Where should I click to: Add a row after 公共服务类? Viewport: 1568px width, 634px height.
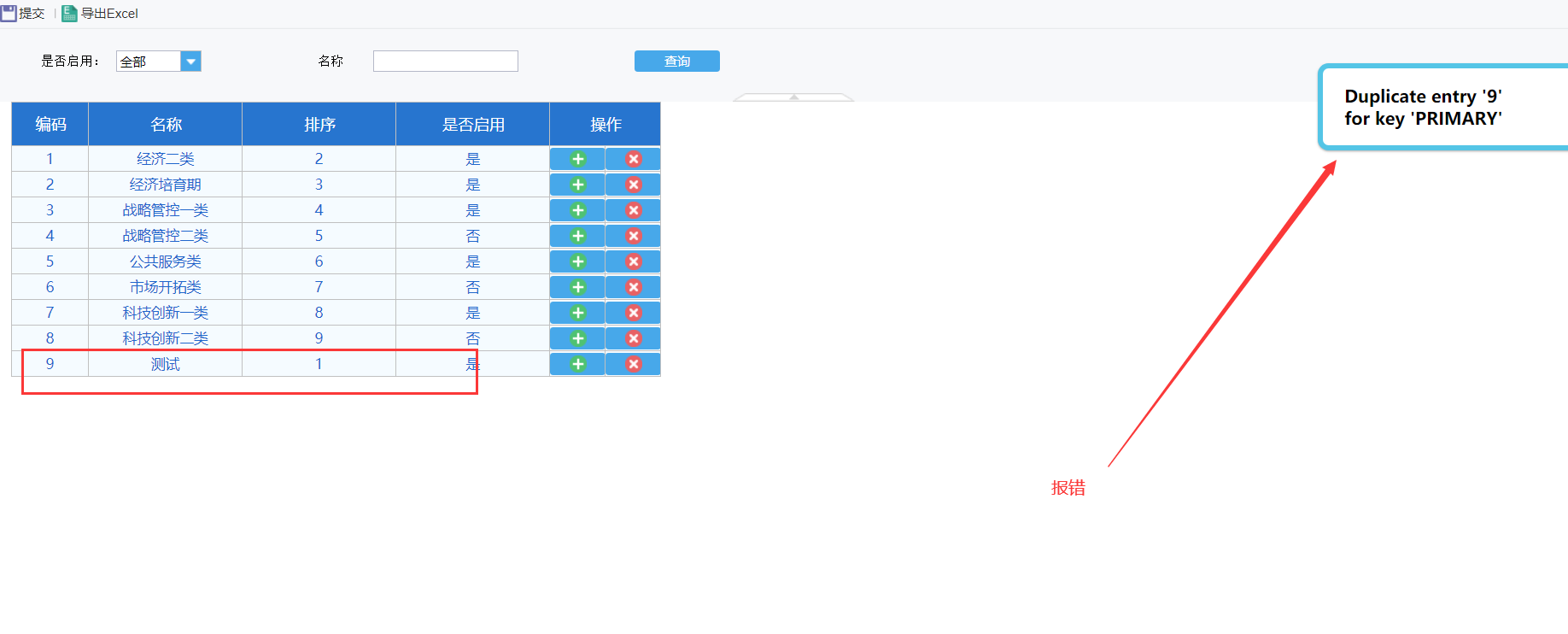577,261
